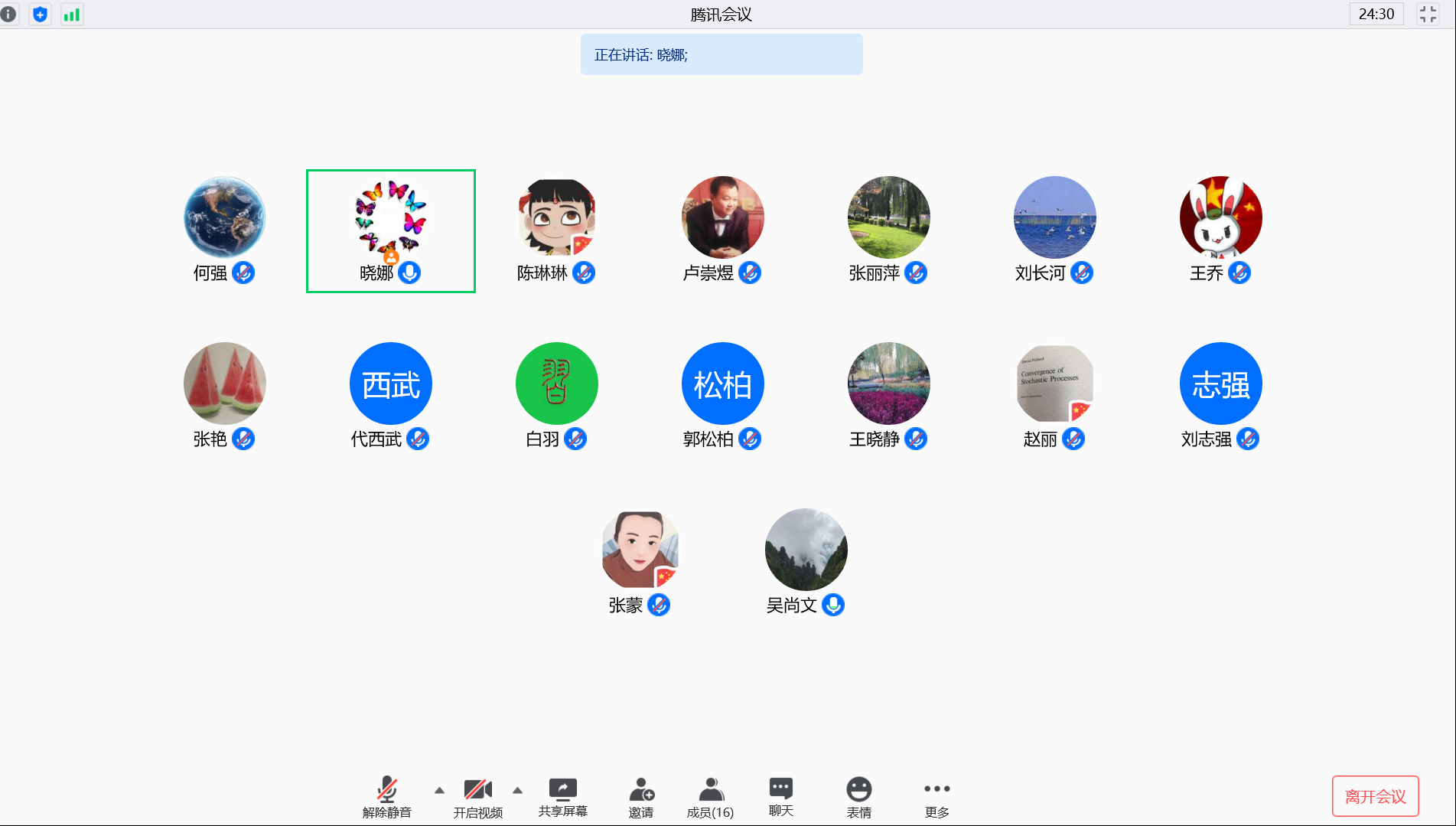Click the blue security shield icon

(x=41, y=15)
